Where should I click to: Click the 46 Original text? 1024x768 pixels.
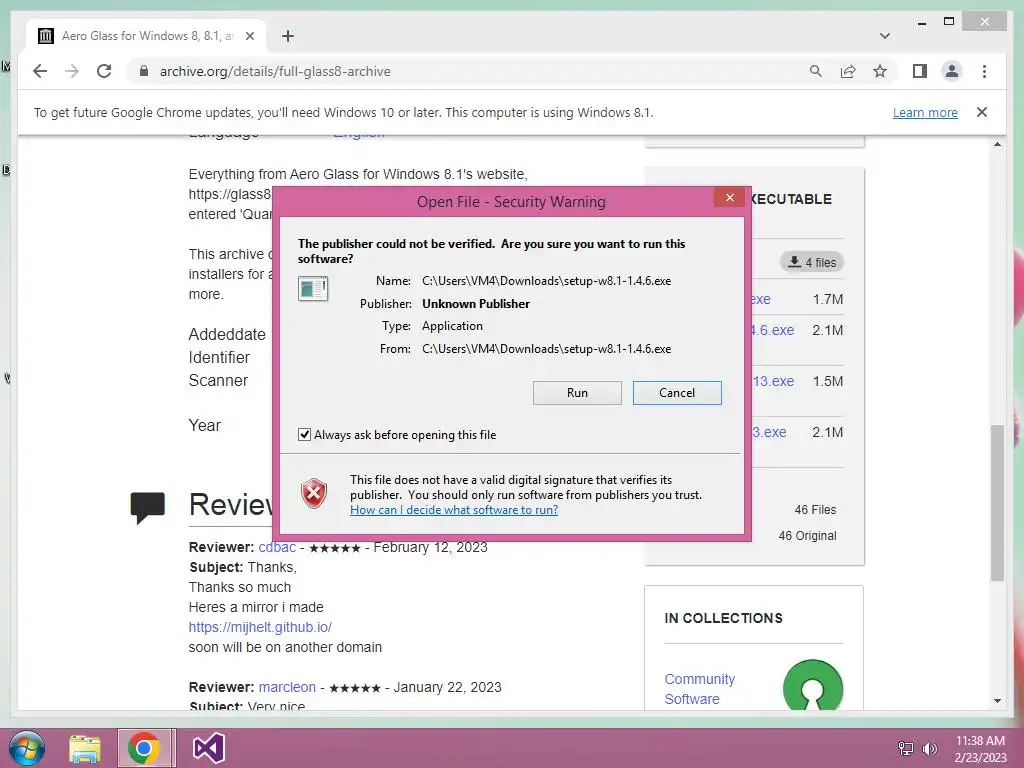point(807,536)
